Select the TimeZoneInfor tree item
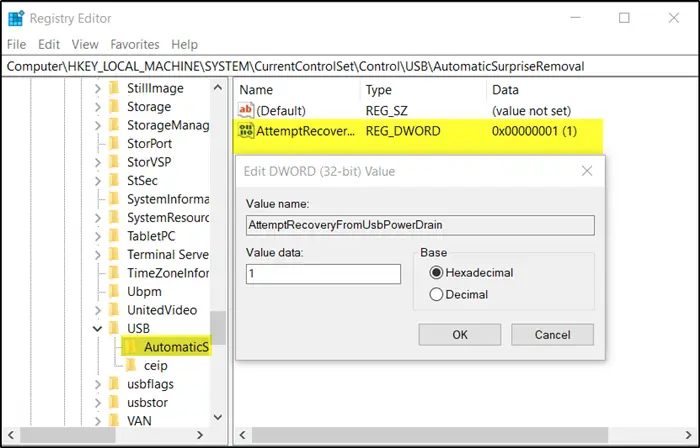 pyautogui.click(x=168, y=273)
